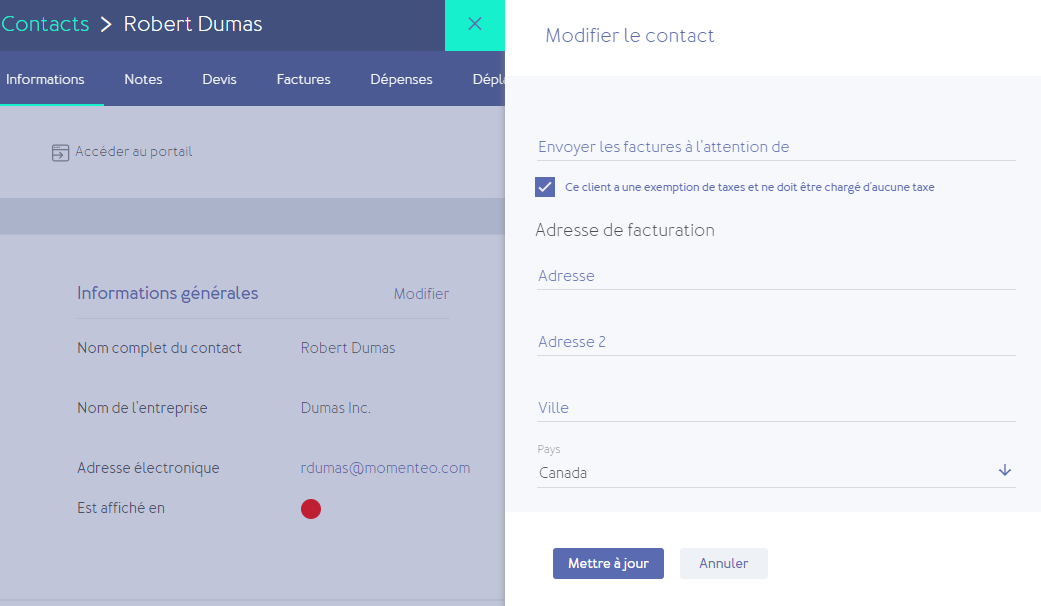Select the Informations tab
1041x606 pixels.
click(45, 79)
